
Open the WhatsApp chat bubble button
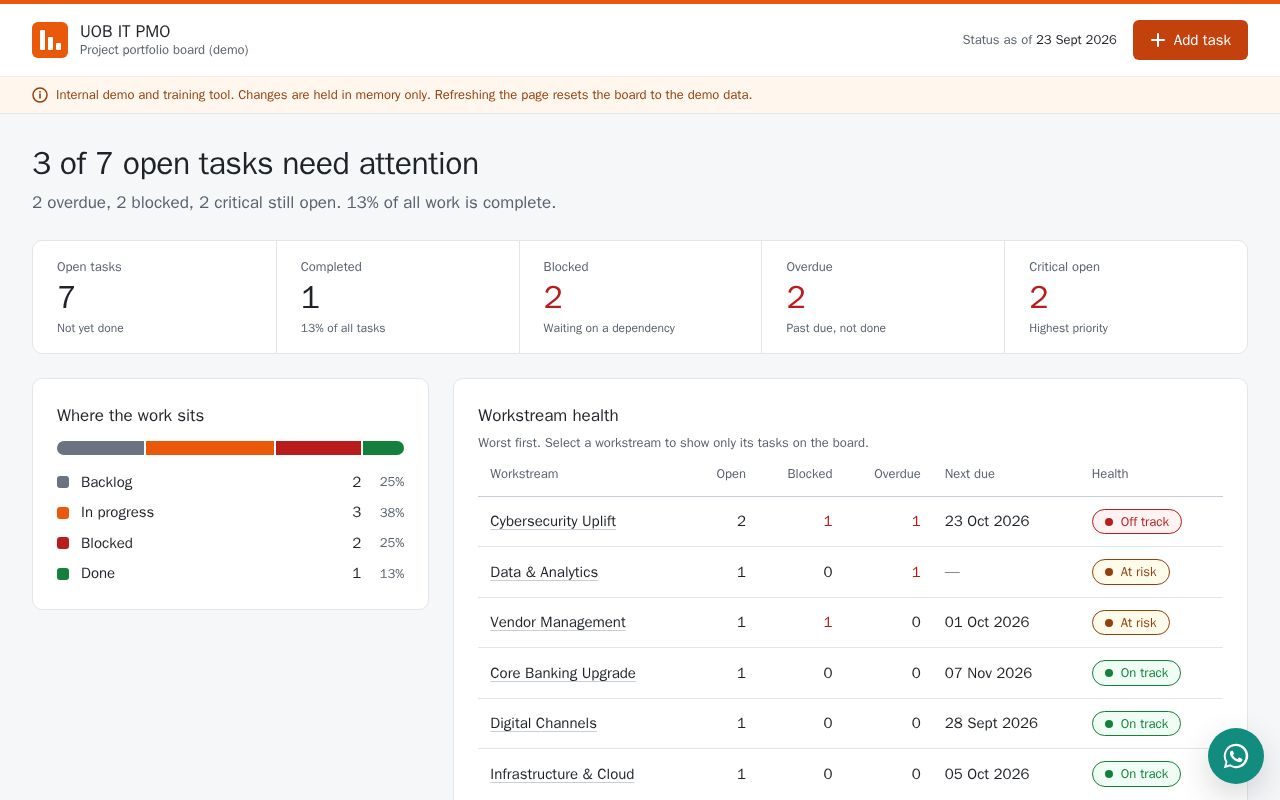click(1236, 756)
